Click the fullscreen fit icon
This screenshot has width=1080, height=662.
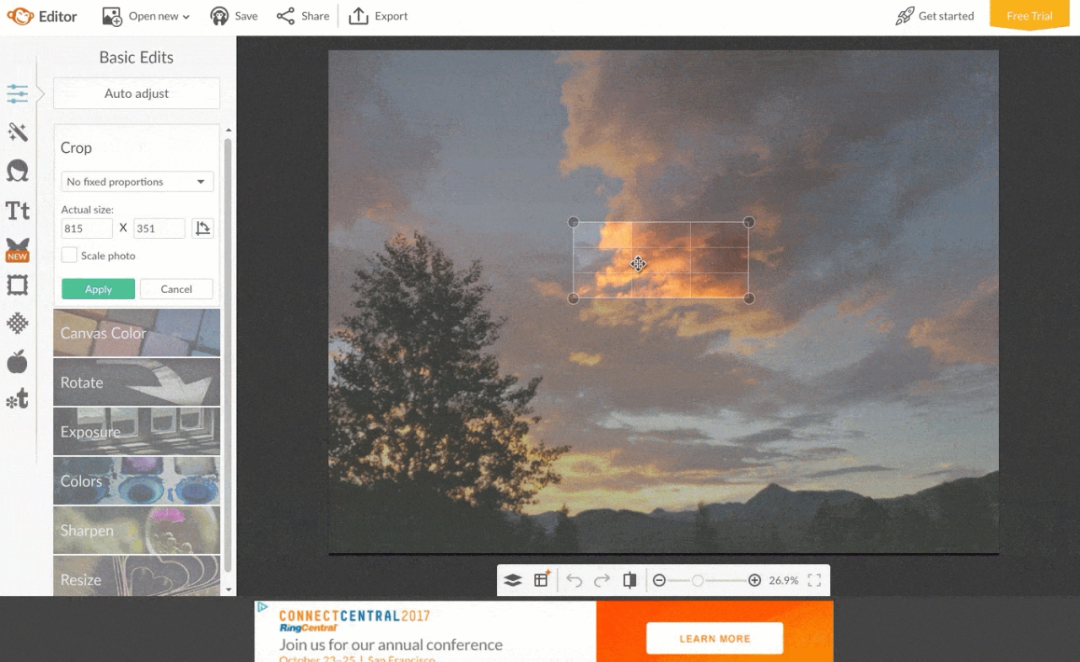[x=814, y=580]
